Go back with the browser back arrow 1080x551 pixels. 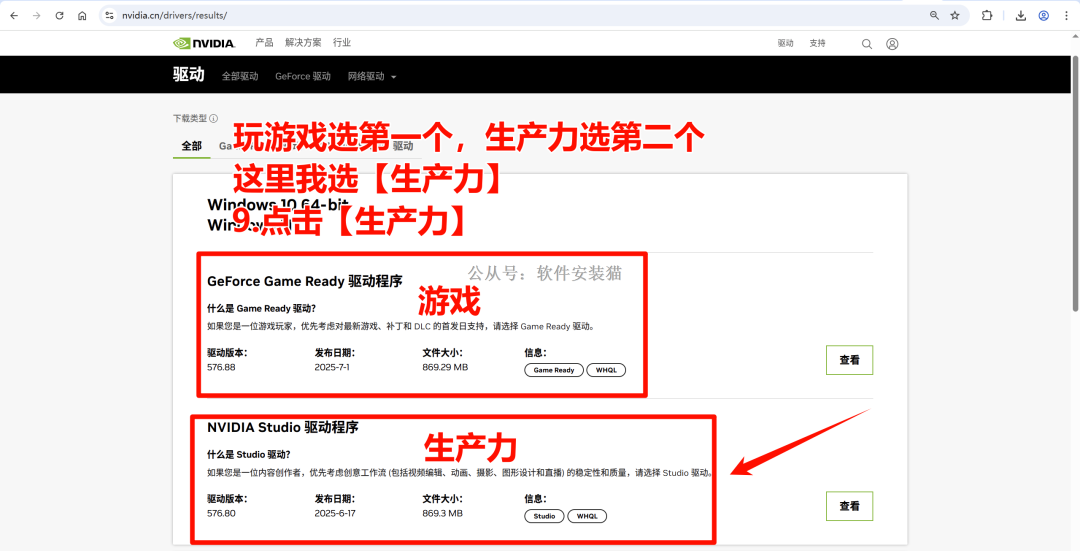(x=14, y=15)
